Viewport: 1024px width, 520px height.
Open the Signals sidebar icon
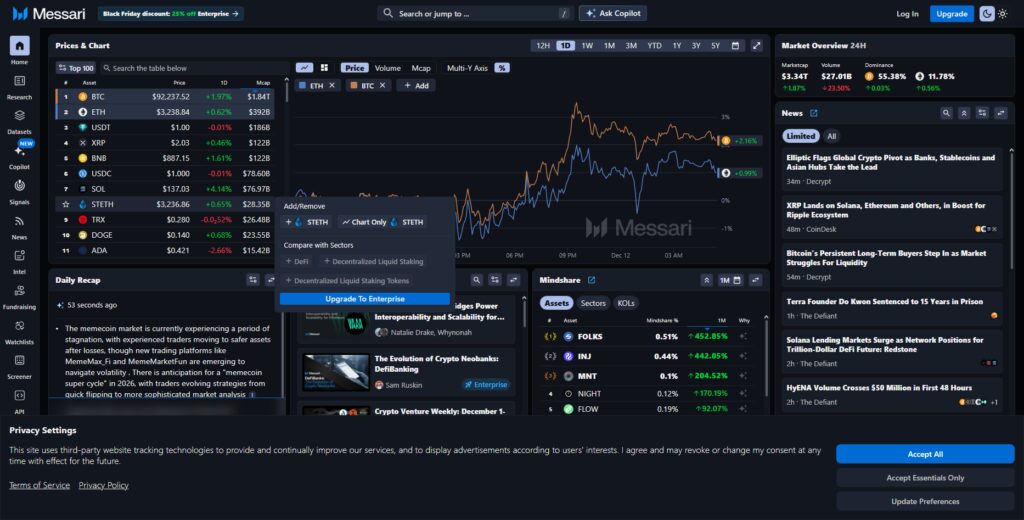coord(20,192)
